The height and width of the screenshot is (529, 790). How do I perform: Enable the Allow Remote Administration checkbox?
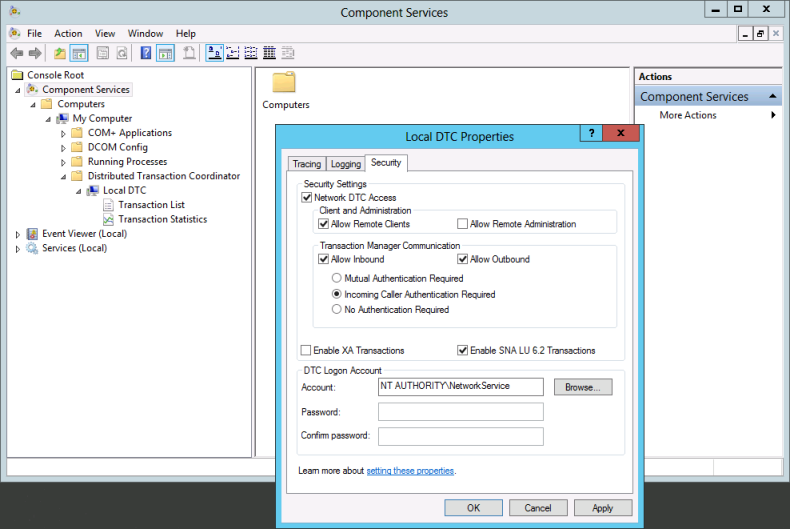point(462,224)
